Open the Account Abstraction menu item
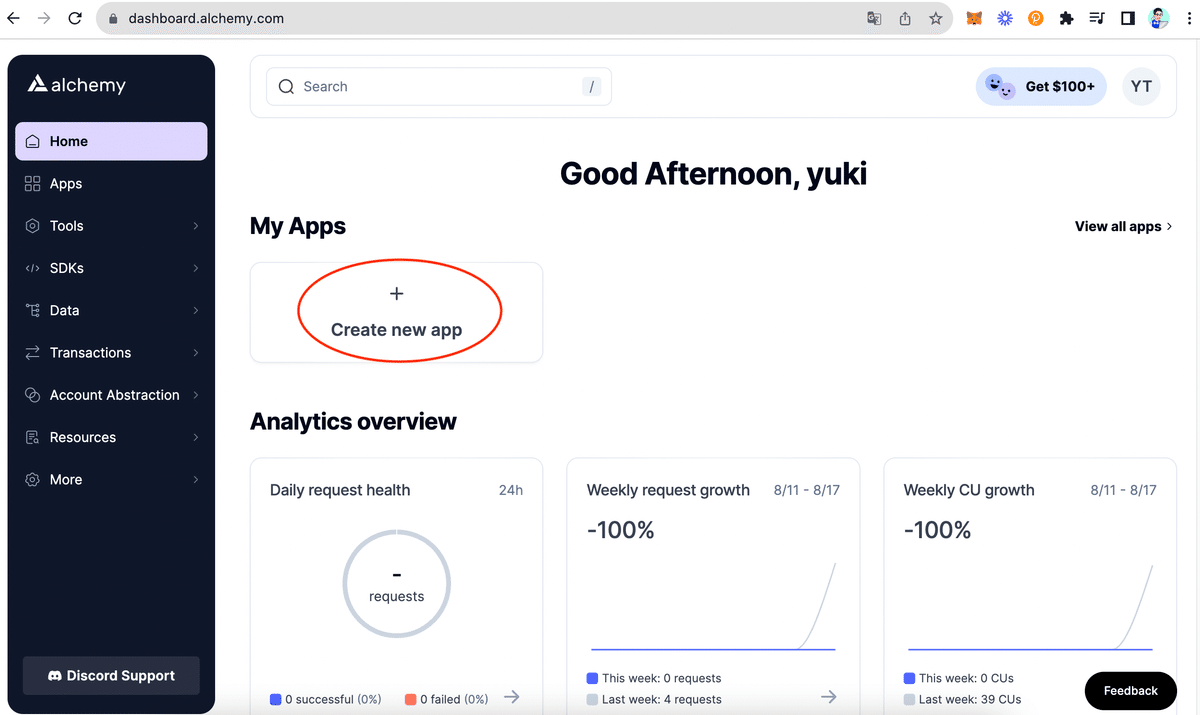Image resolution: width=1200 pixels, height=715 pixels. tap(111, 395)
